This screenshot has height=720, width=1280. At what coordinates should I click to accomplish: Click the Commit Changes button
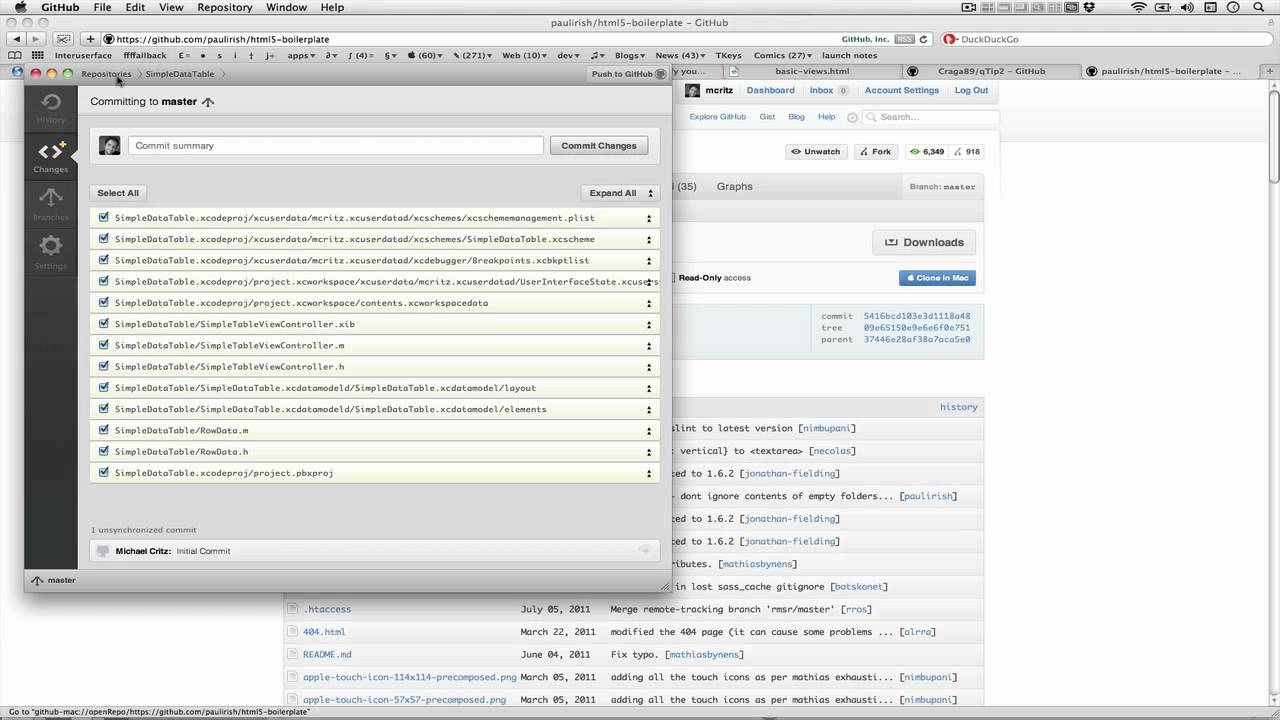click(599, 145)
